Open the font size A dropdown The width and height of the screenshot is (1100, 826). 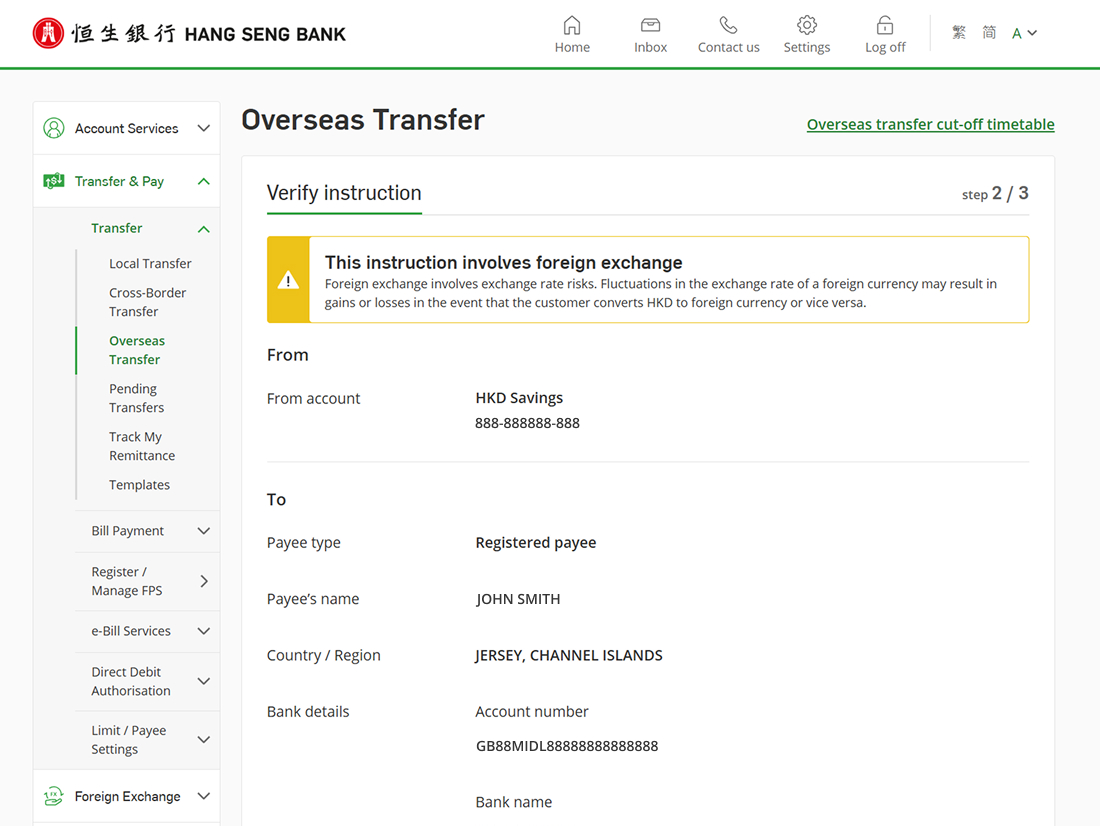tap(1024, 33)
